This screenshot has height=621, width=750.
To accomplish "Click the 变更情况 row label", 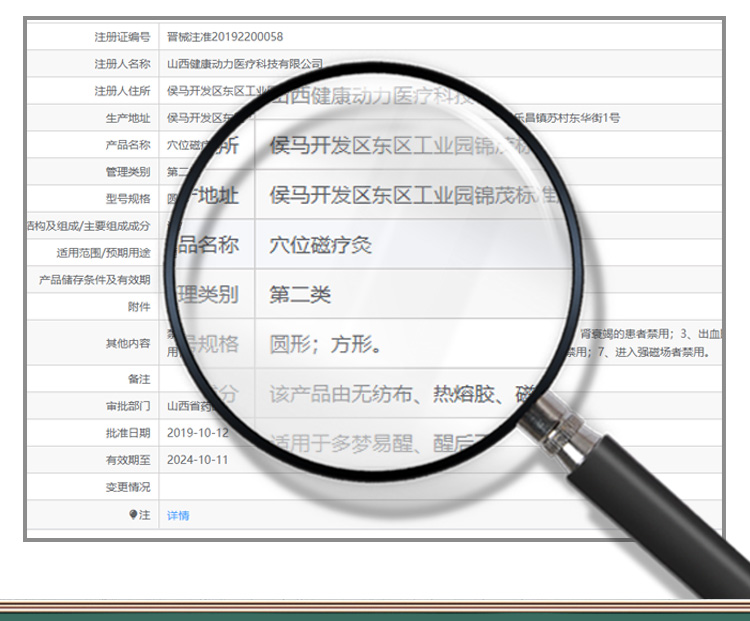I will (x=128, y=487).
